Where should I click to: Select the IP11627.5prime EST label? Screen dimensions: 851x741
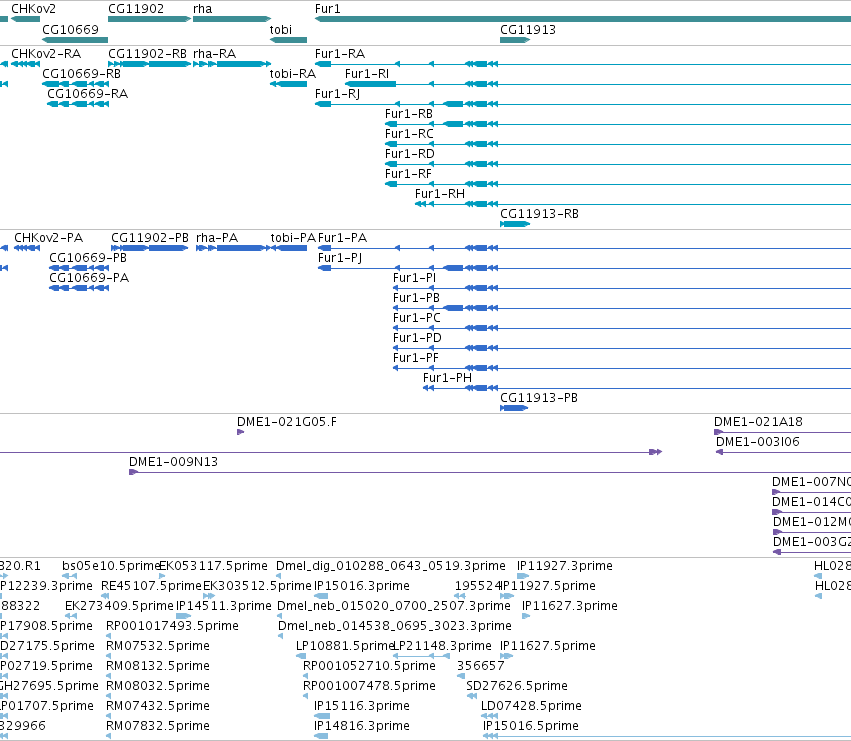548,646
